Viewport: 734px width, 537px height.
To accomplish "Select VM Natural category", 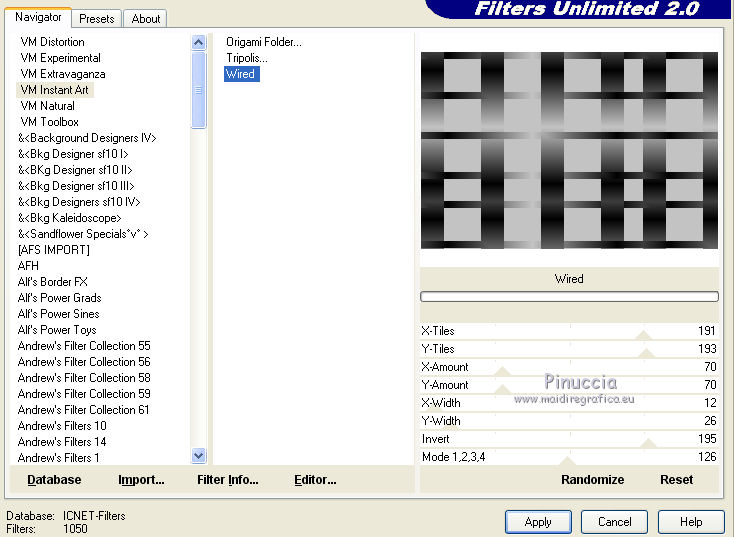I will tap(48, 106).
